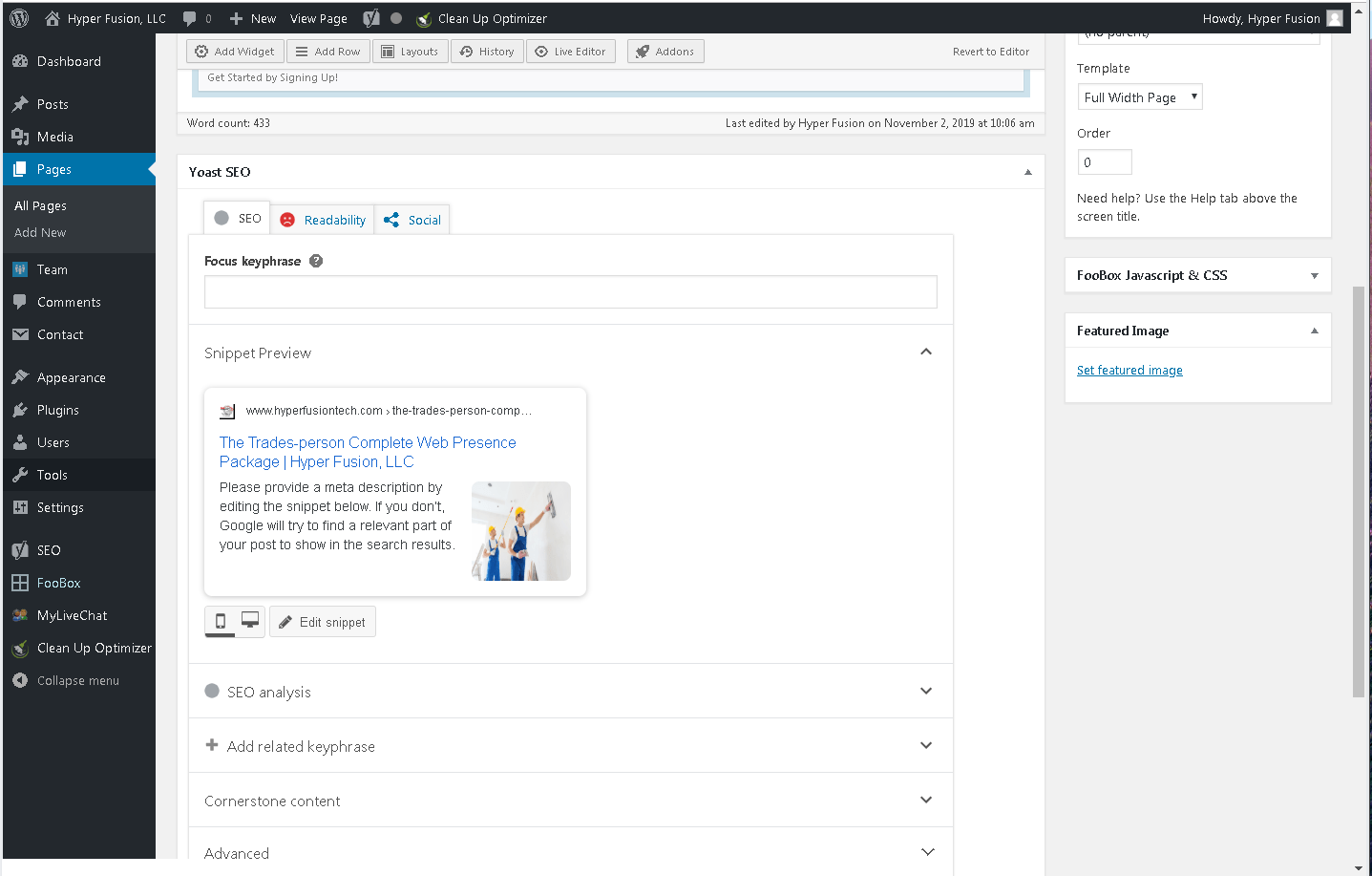Open Template dropdown Full Width Page

(1140, 96)
